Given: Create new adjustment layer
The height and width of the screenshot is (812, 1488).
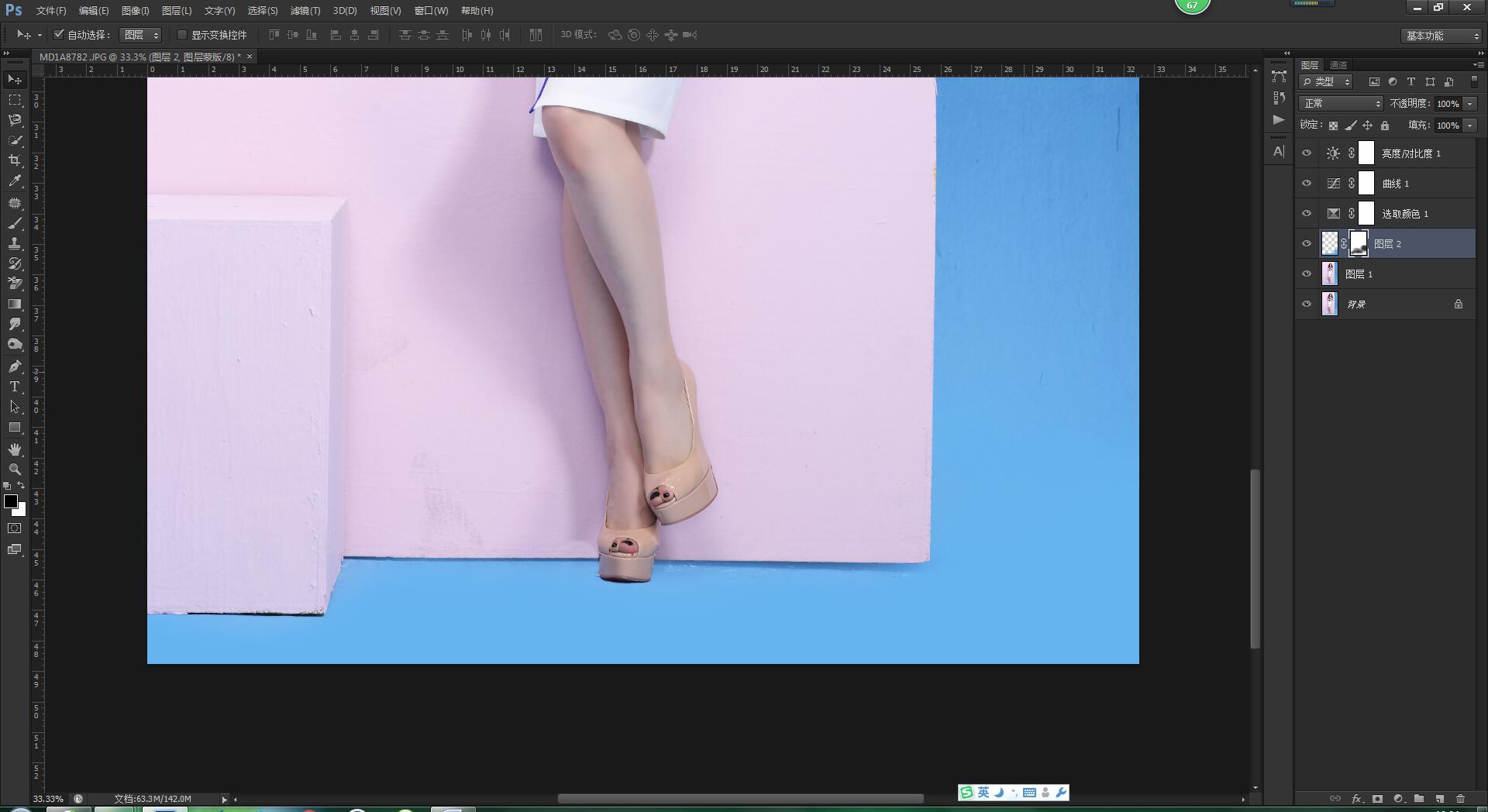Looking at the screenshot, I should [x=1398, y=798].
